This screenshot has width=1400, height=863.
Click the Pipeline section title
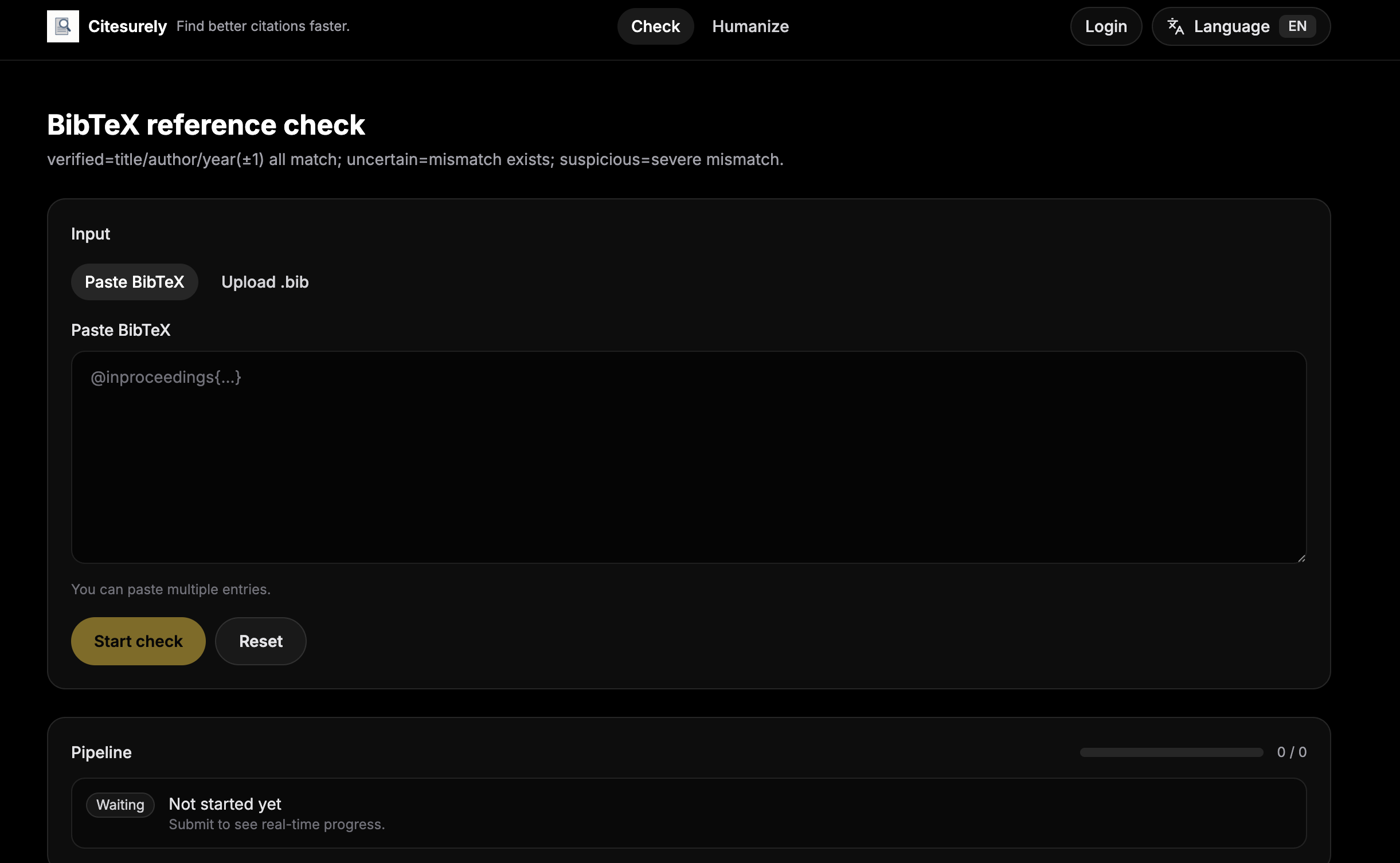point(101,752)
